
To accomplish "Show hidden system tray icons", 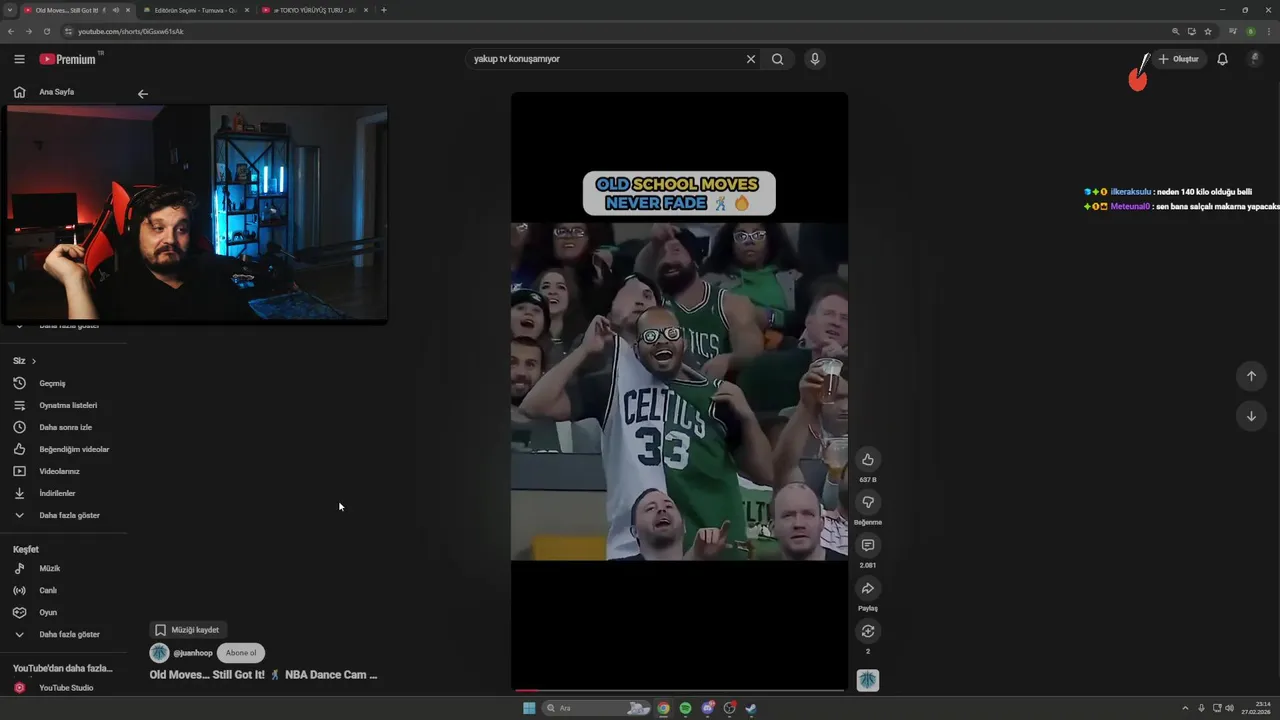I will (1186, 708).
